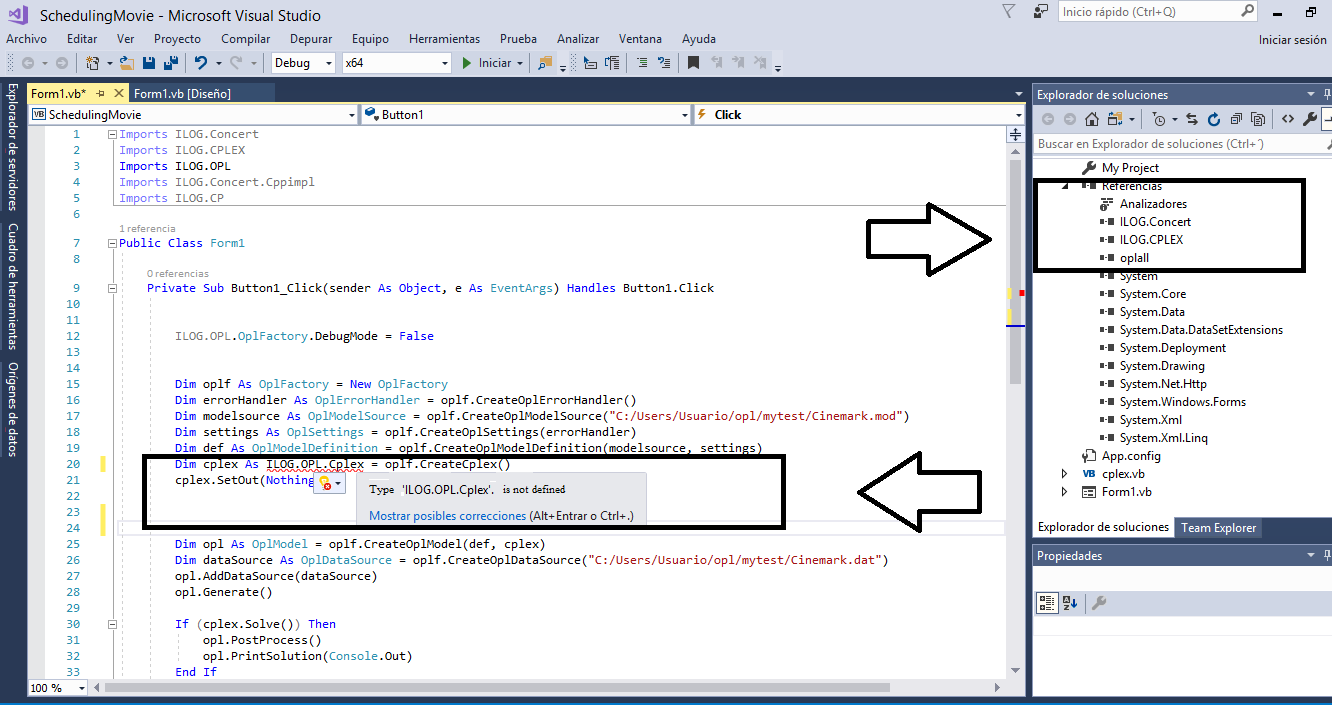1332x705 pixels.
Task: Open the Proyecto menu
Action: pos(177,39)
